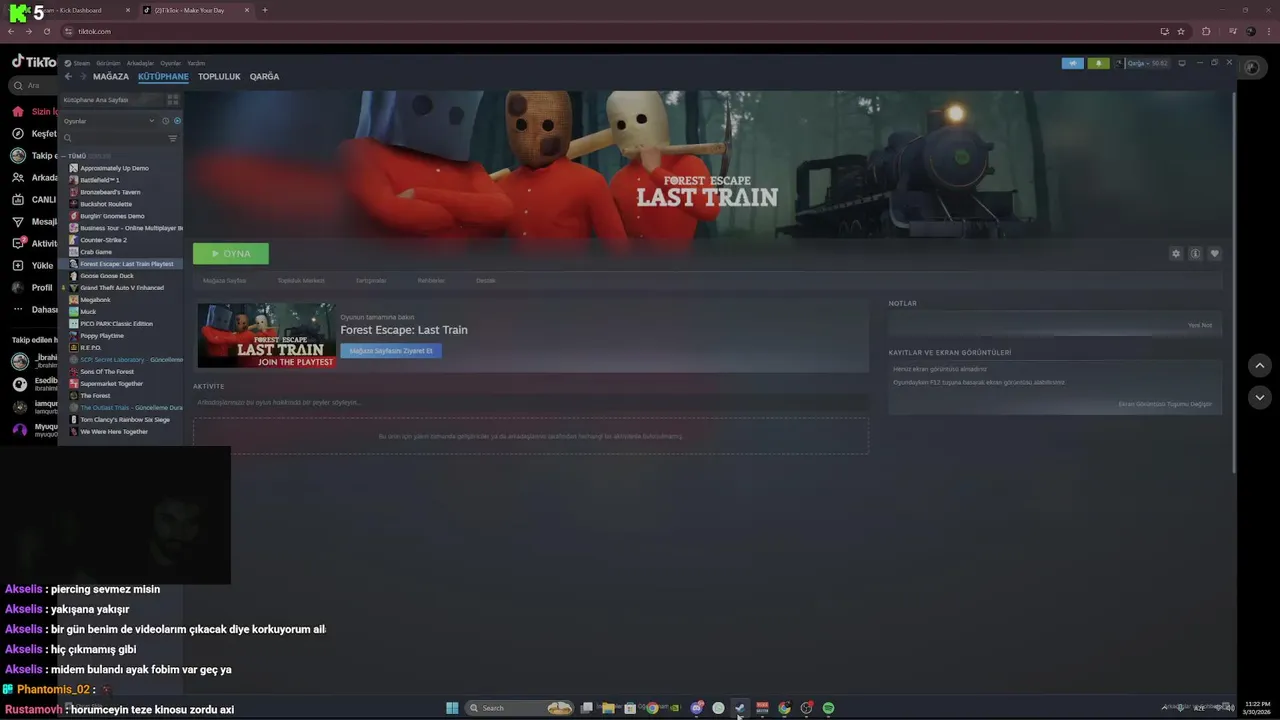This screenshot has width=1280, height=720.
Task: Click the library search field
Action: (x=113, y=138)
